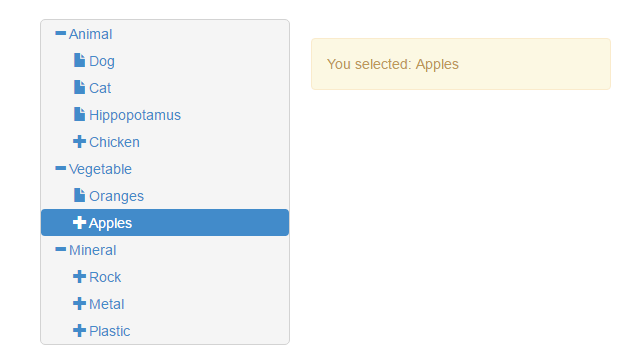Click the document icon beside Hippopotamus
The image size is (638, 362).
[x=79, y=114]
